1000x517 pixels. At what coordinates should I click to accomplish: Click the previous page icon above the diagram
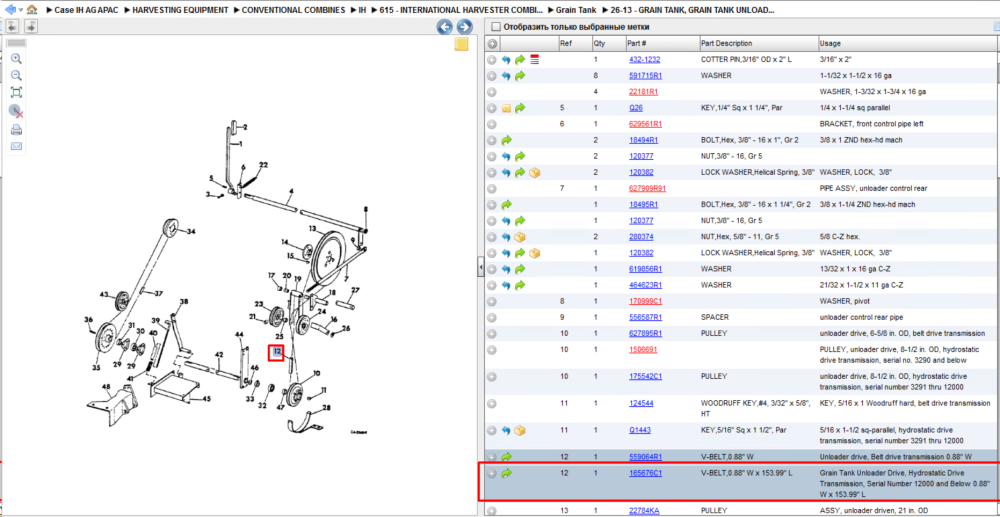(13, 26)
